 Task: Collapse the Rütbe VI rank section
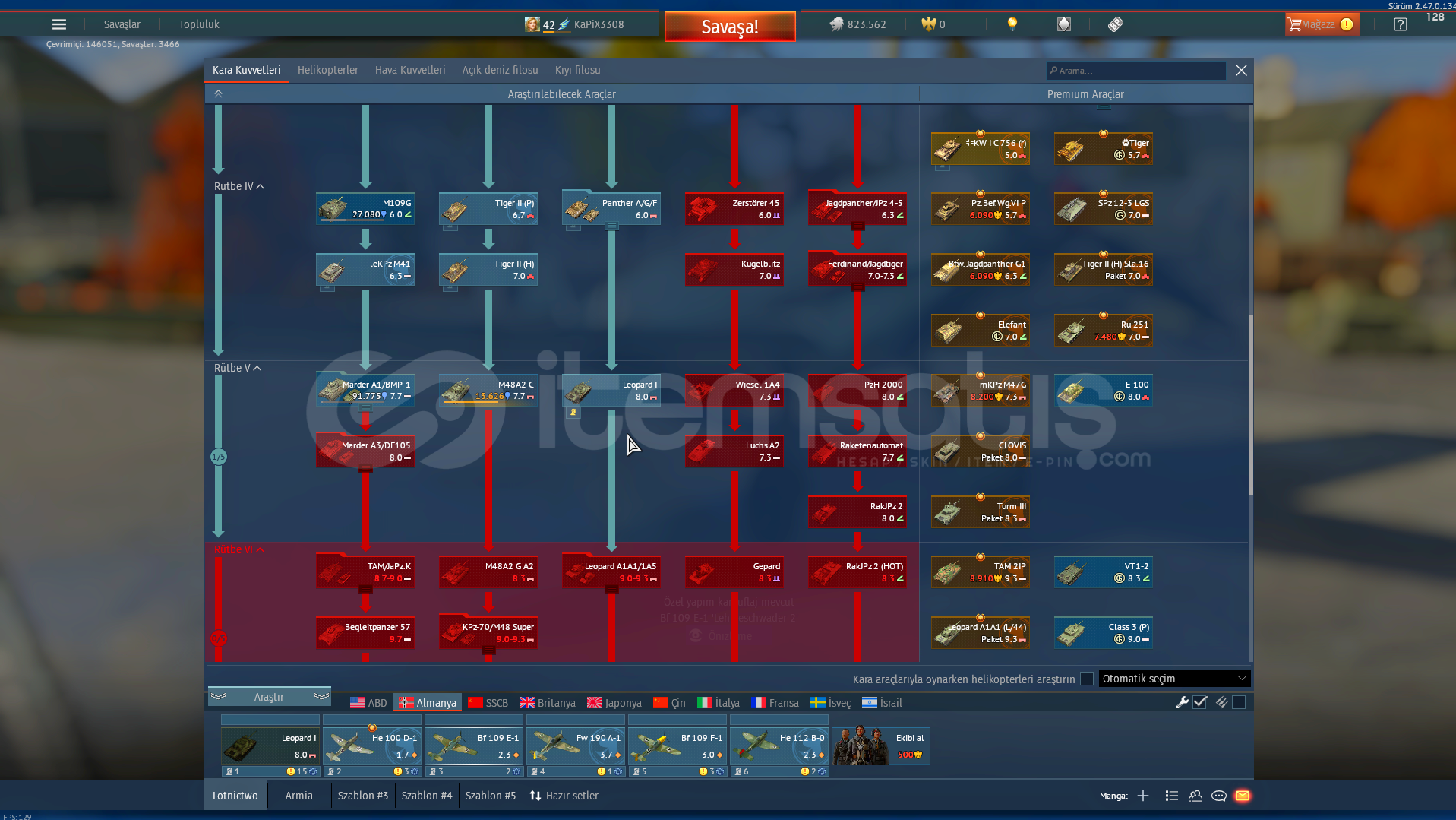[x=238, y=549]
